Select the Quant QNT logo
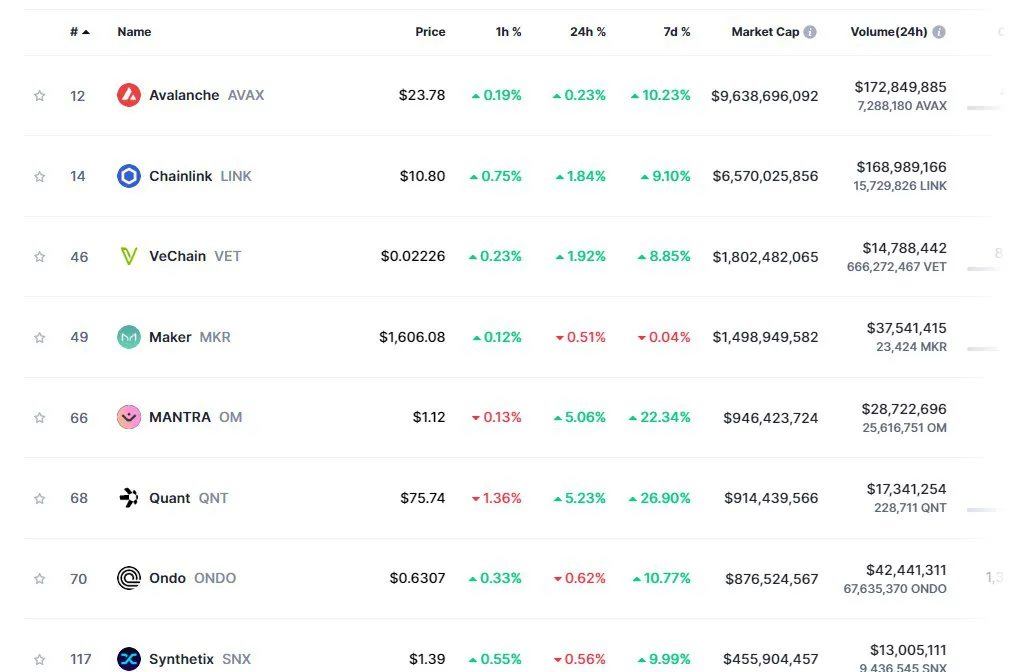 tap(128, 498)
